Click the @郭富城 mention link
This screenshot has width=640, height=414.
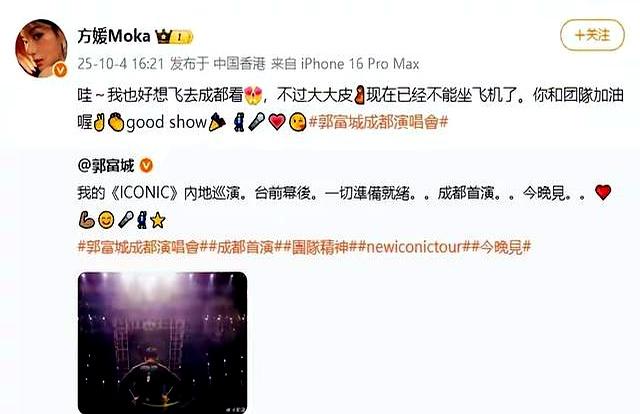(x=106, y=165)
